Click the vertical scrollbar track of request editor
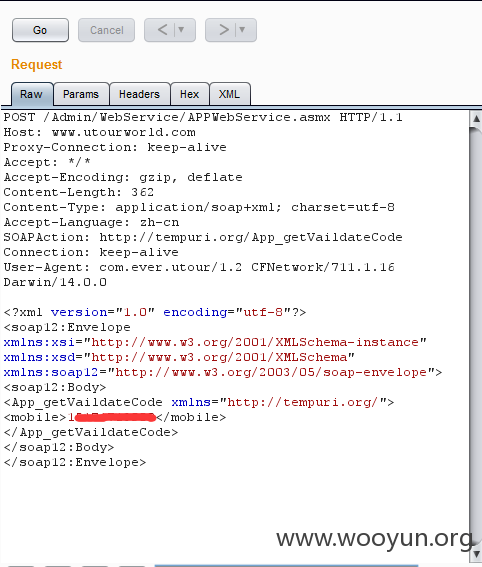The width and height of the screenshot is (482, 567). coord(476,336)
